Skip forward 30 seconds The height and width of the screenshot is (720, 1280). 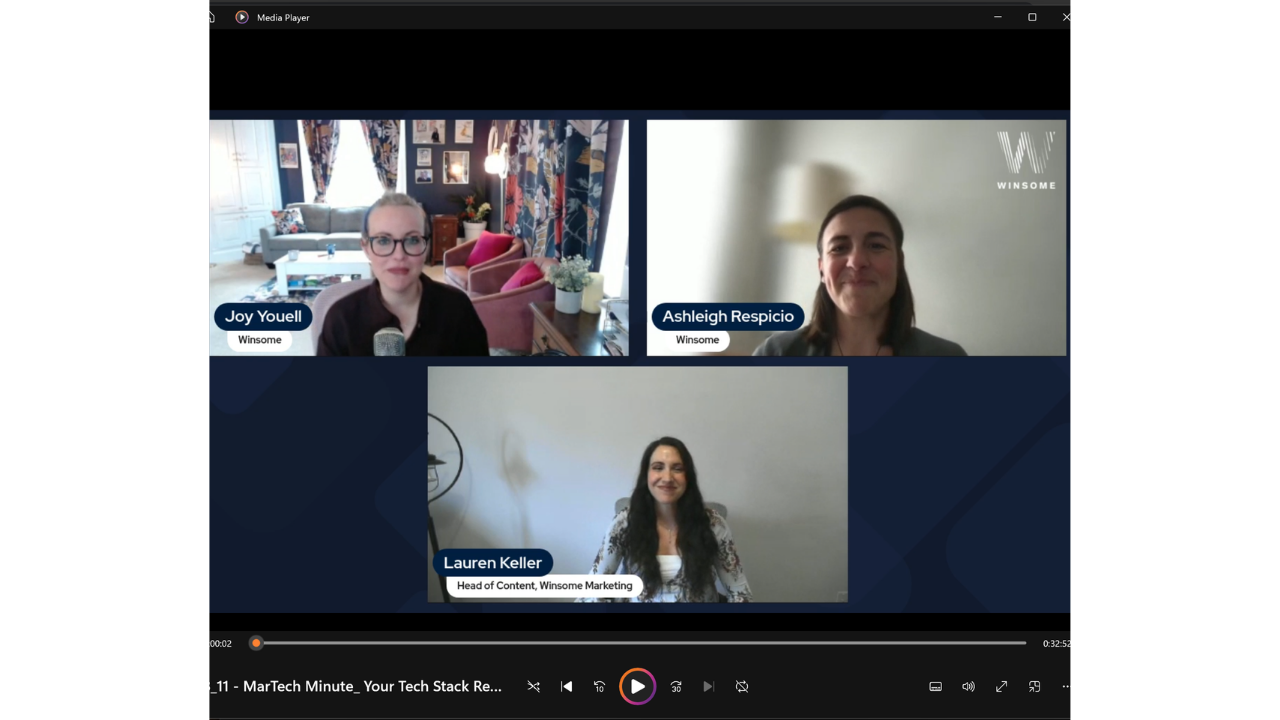click(676, 687)
